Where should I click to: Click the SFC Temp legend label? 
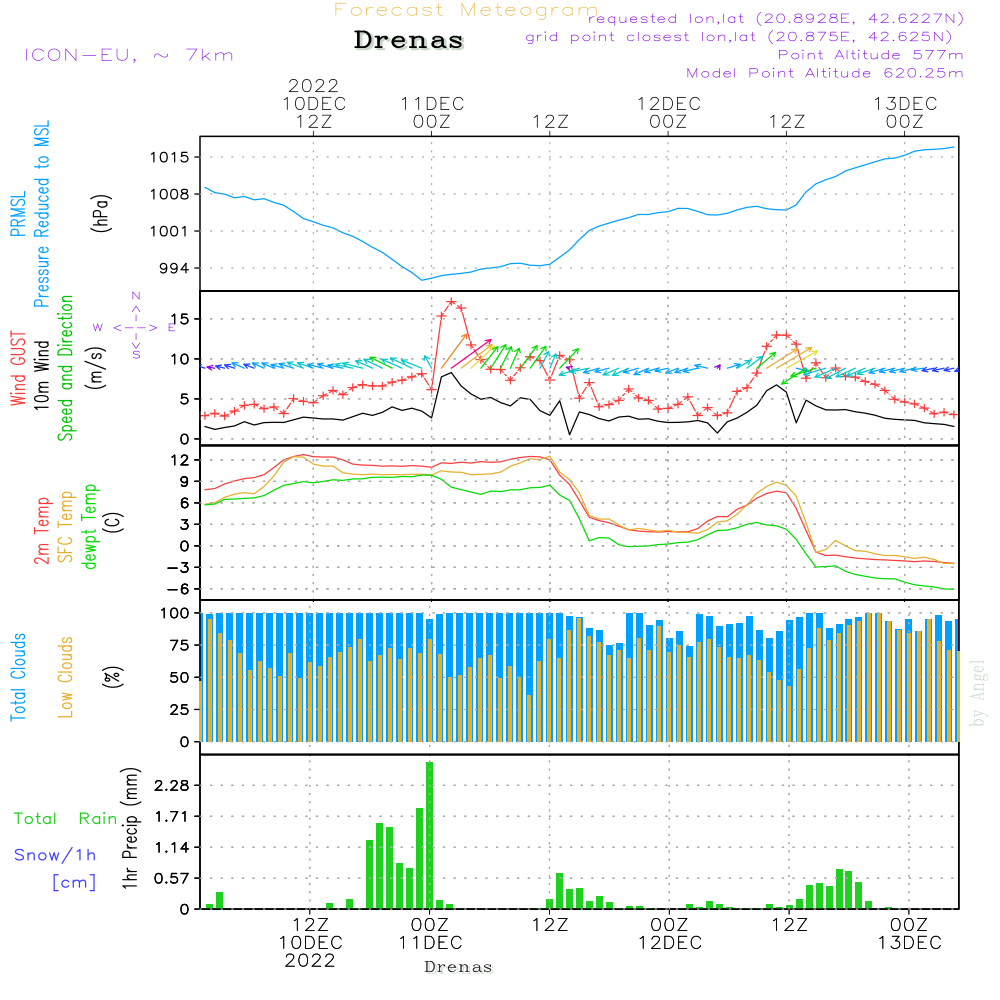click(x=66, y=527)
